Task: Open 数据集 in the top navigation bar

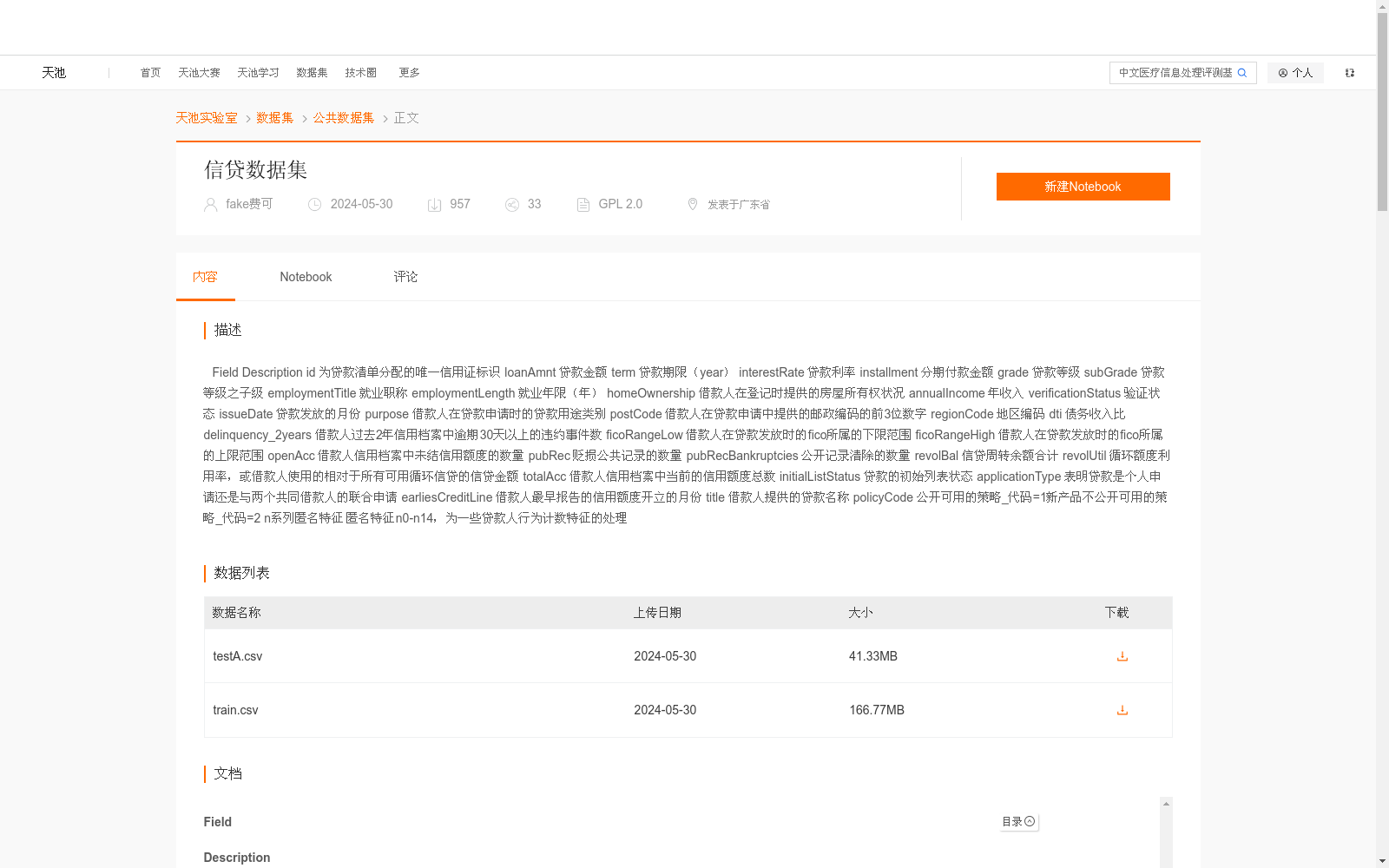Action: tap(312, 73)
